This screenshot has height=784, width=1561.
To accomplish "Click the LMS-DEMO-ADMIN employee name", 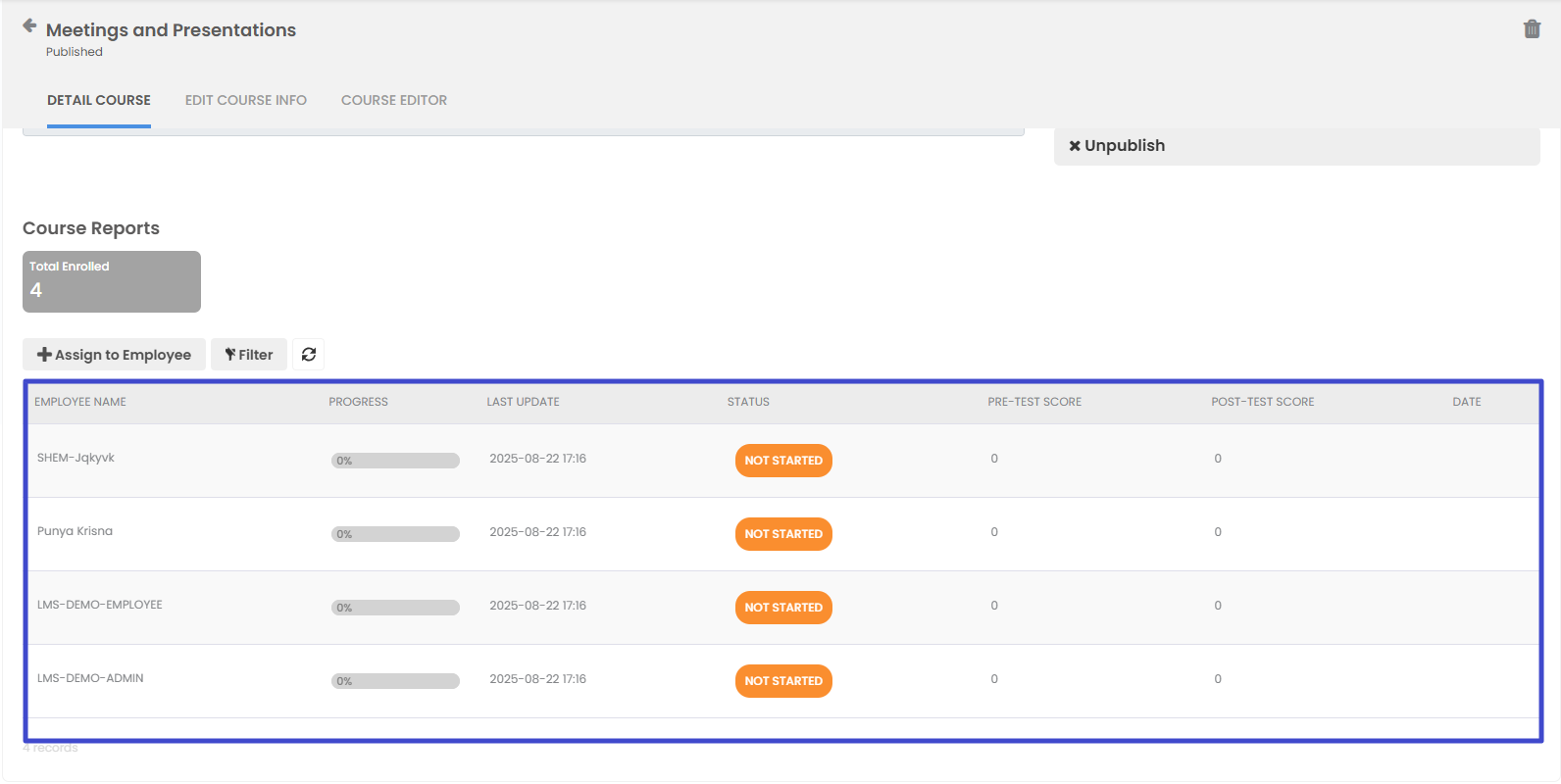I will click(x=90, y=678).
